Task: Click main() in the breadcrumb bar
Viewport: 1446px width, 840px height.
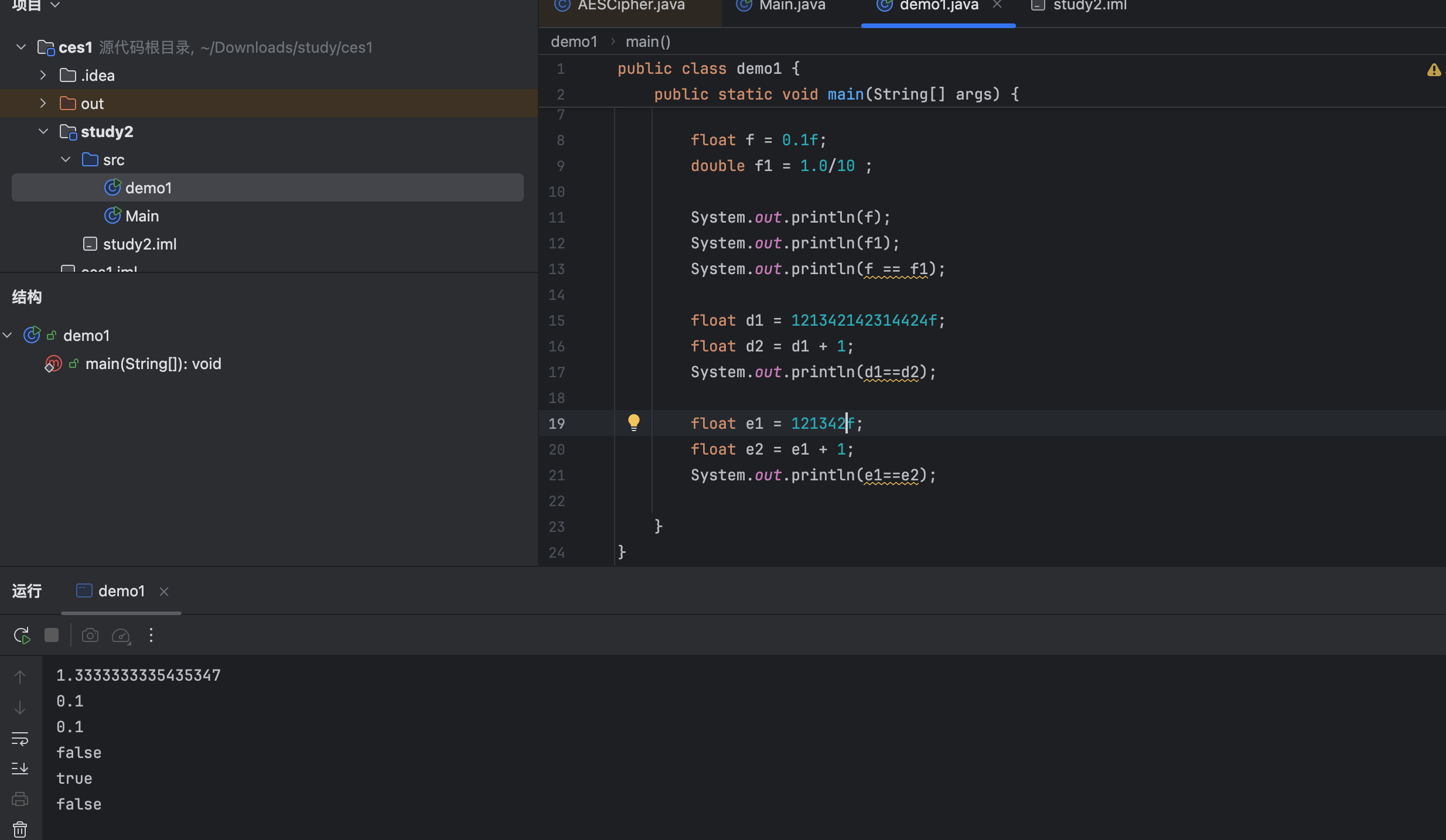Action: tap(647, 42)
